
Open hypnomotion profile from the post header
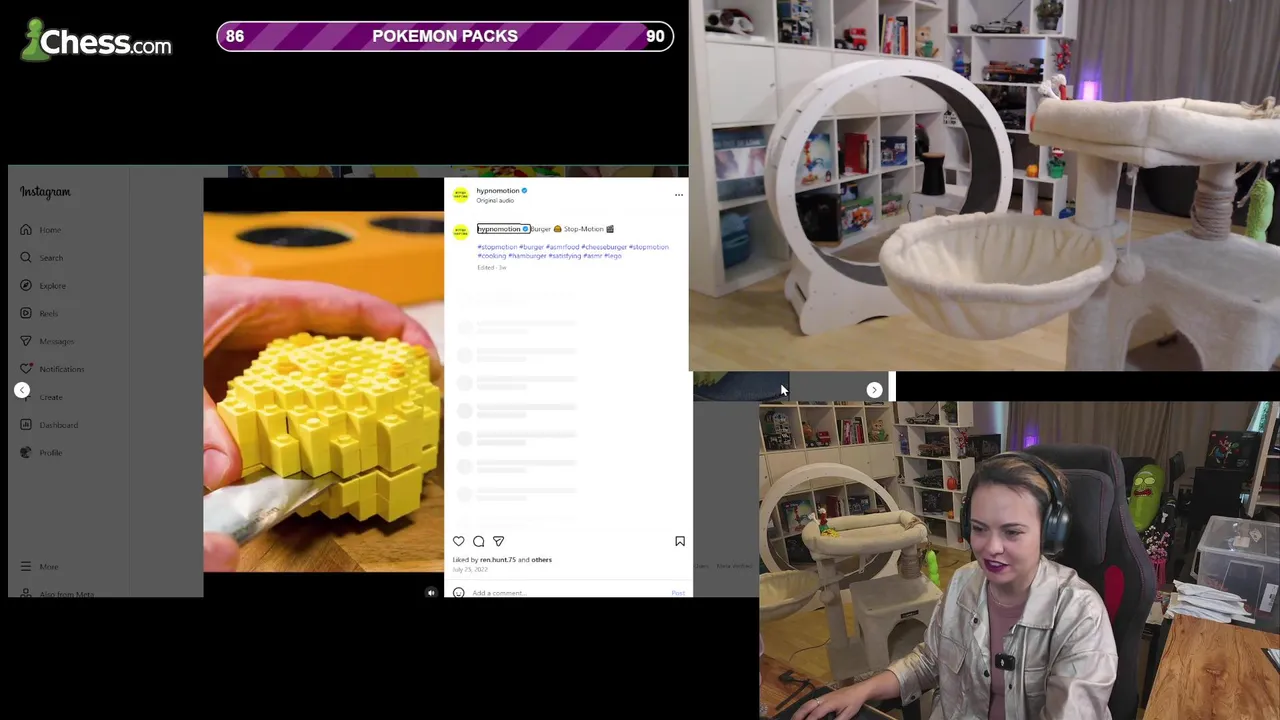click(x=498, y=191)
